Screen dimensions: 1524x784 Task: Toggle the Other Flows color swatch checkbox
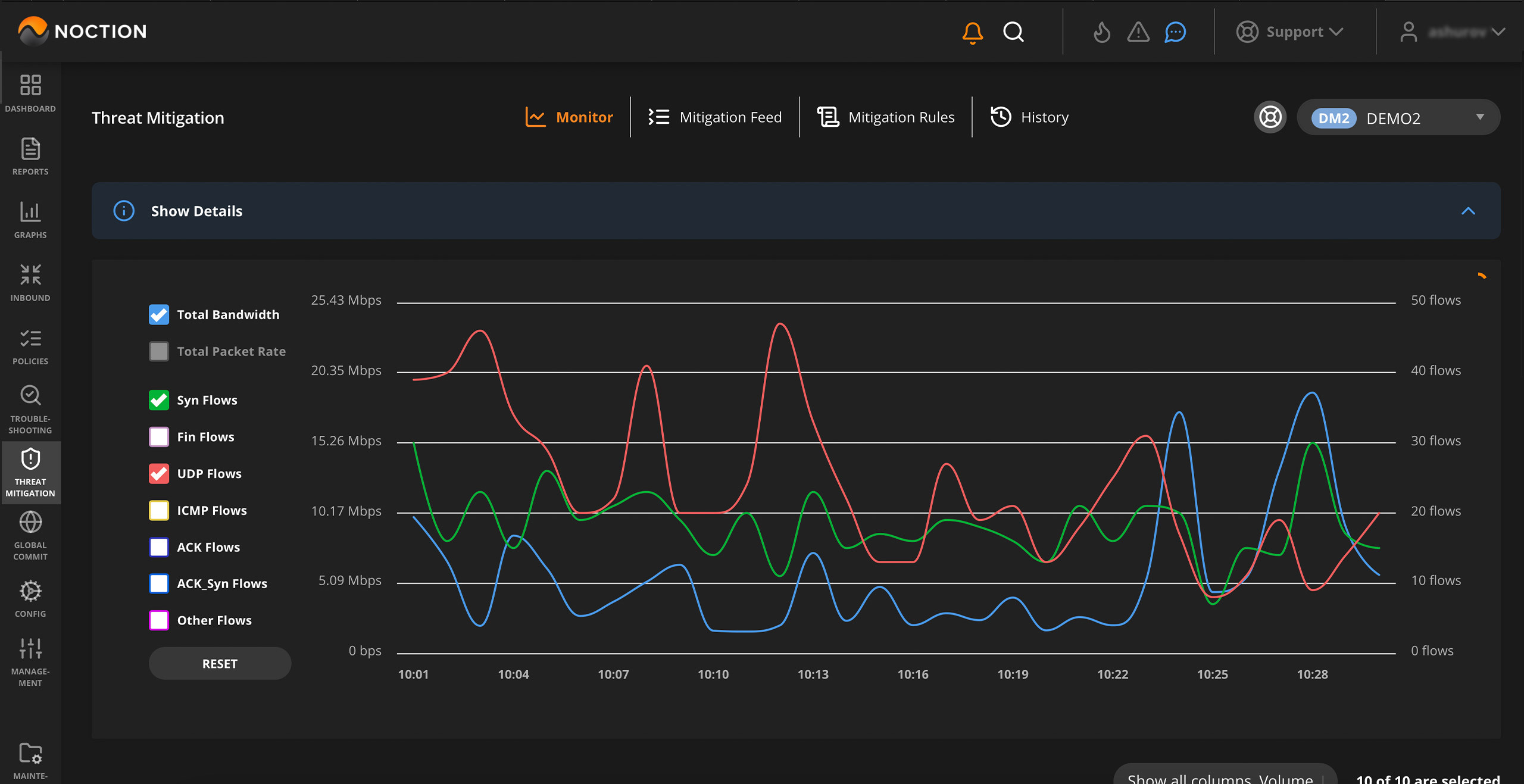[158, 620]
